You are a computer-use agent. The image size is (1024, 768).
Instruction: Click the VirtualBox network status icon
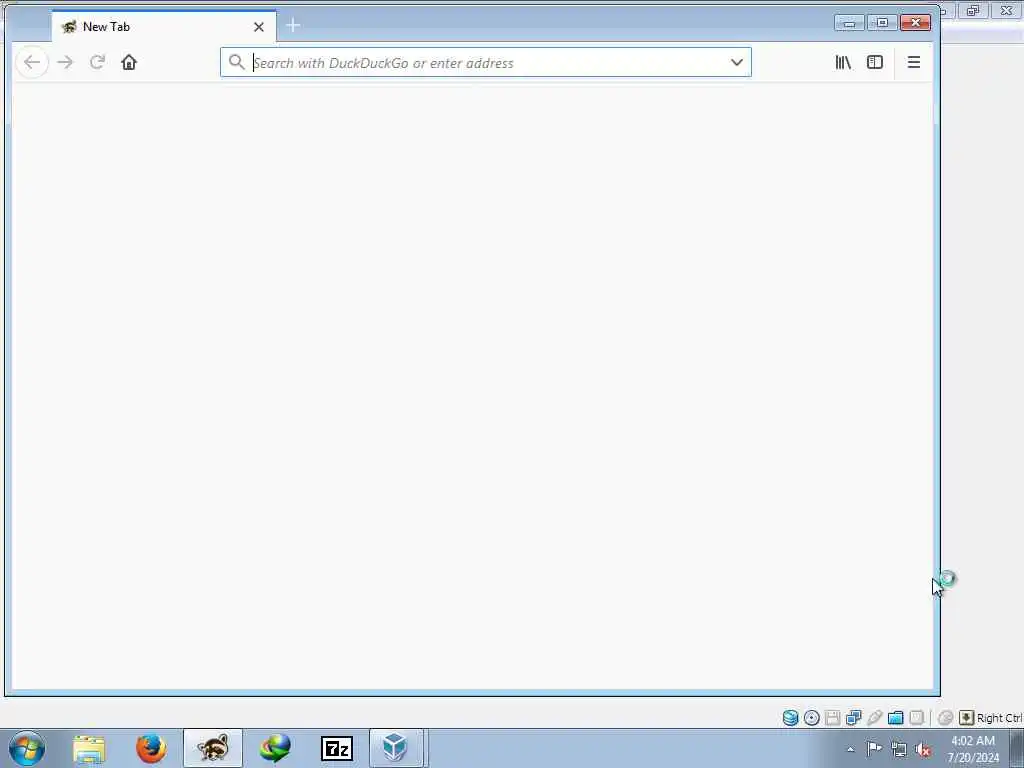click(x=853, y=718)
